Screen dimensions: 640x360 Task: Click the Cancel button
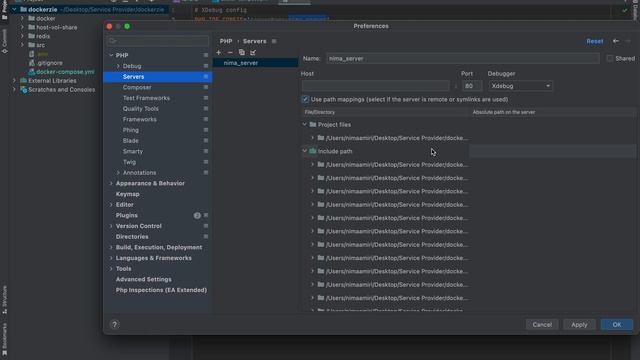pos(542,324)
